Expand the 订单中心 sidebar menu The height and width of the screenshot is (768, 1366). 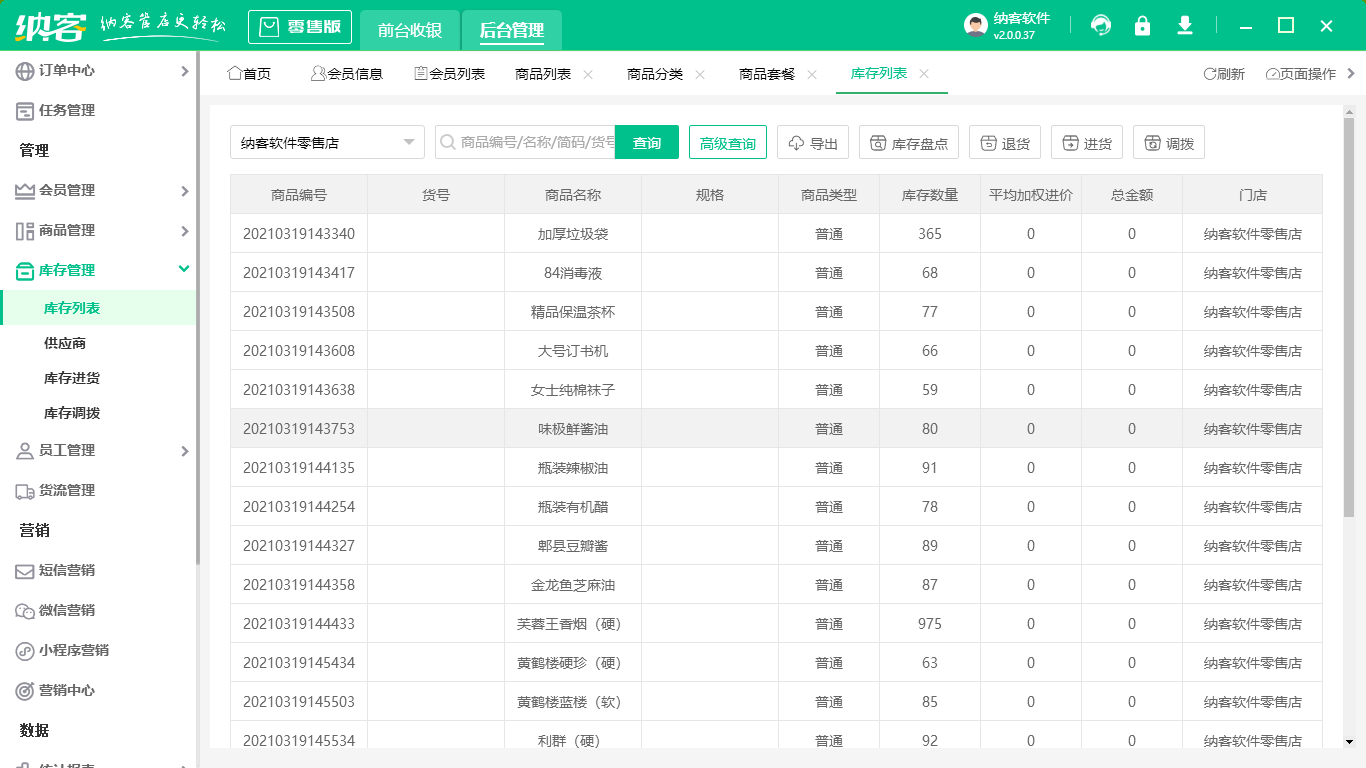tap(100, 71)
